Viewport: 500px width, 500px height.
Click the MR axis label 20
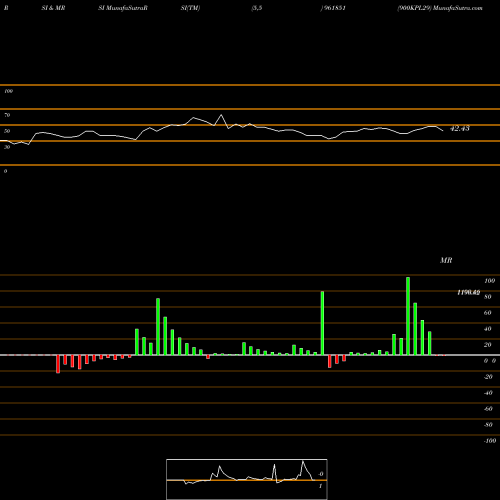[488, 345]
